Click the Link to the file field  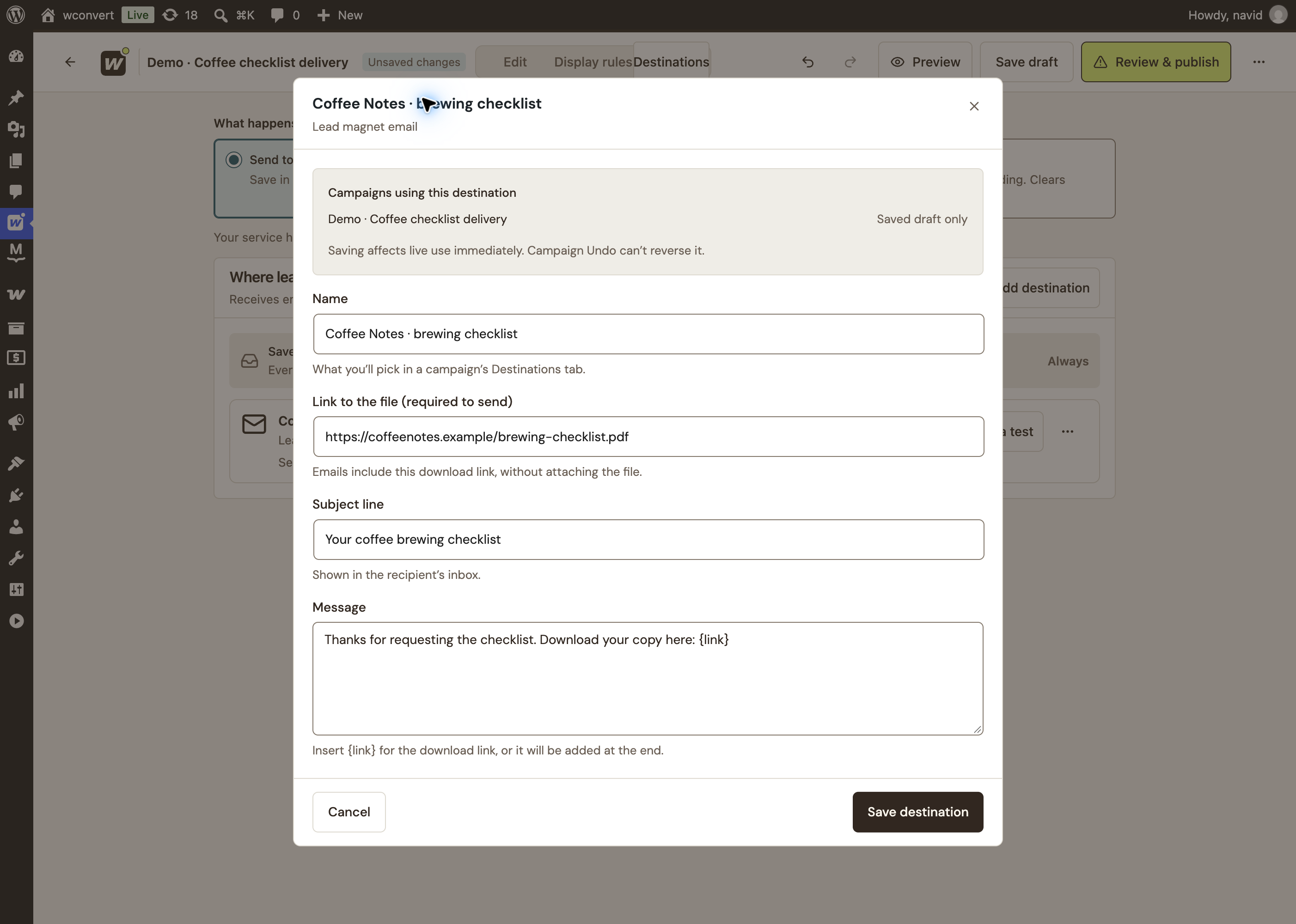[648, 437]
